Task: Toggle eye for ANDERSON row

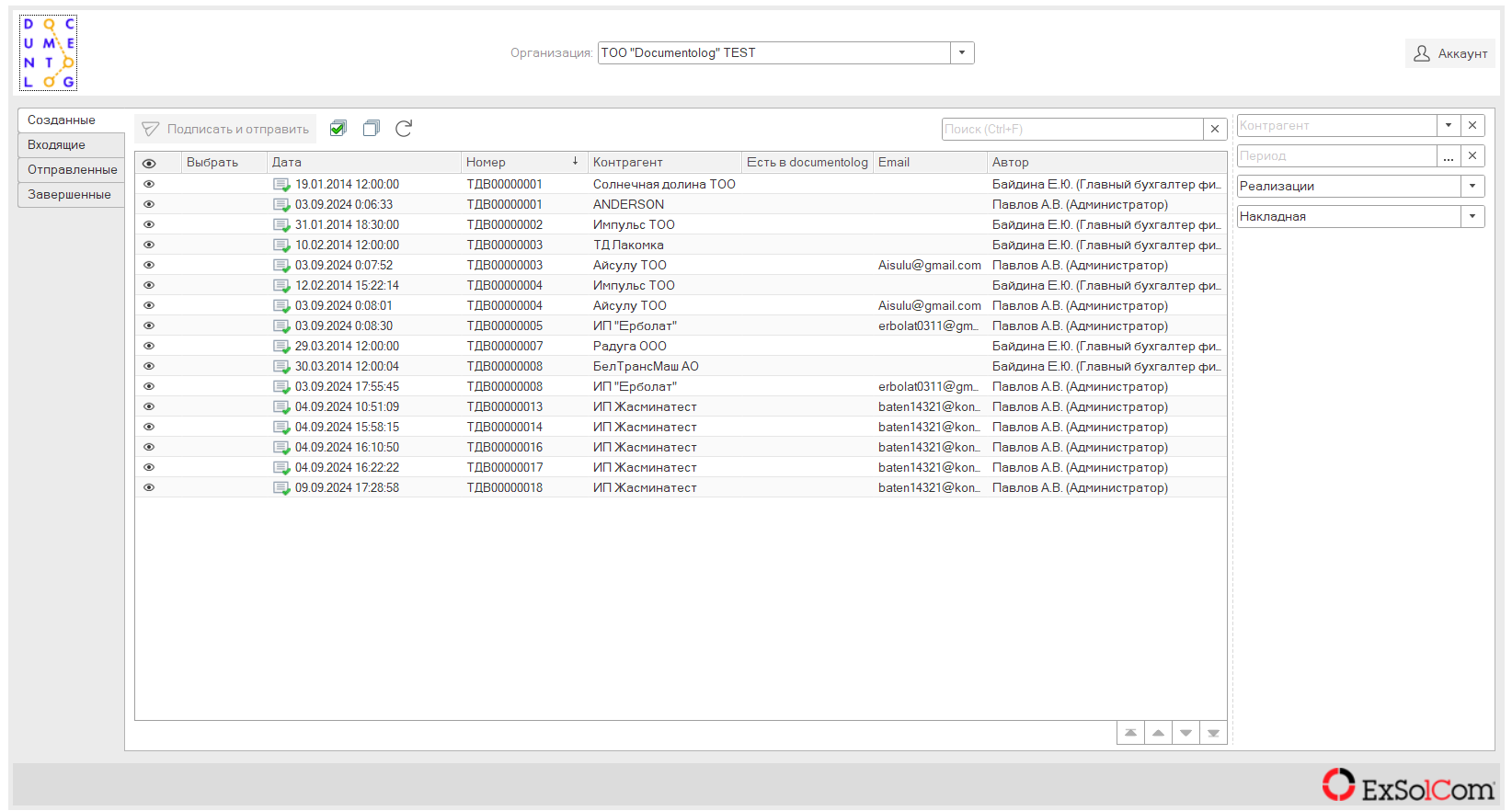Action: pos(149,204)
